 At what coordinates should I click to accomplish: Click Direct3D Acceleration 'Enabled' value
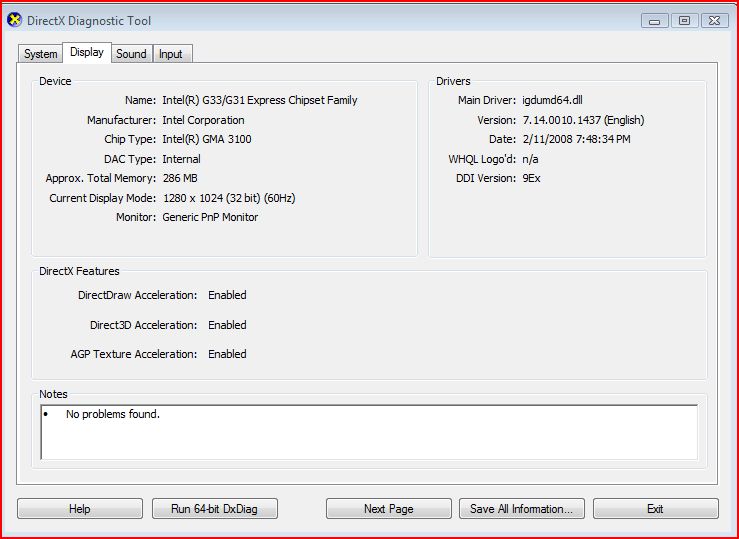227,325
